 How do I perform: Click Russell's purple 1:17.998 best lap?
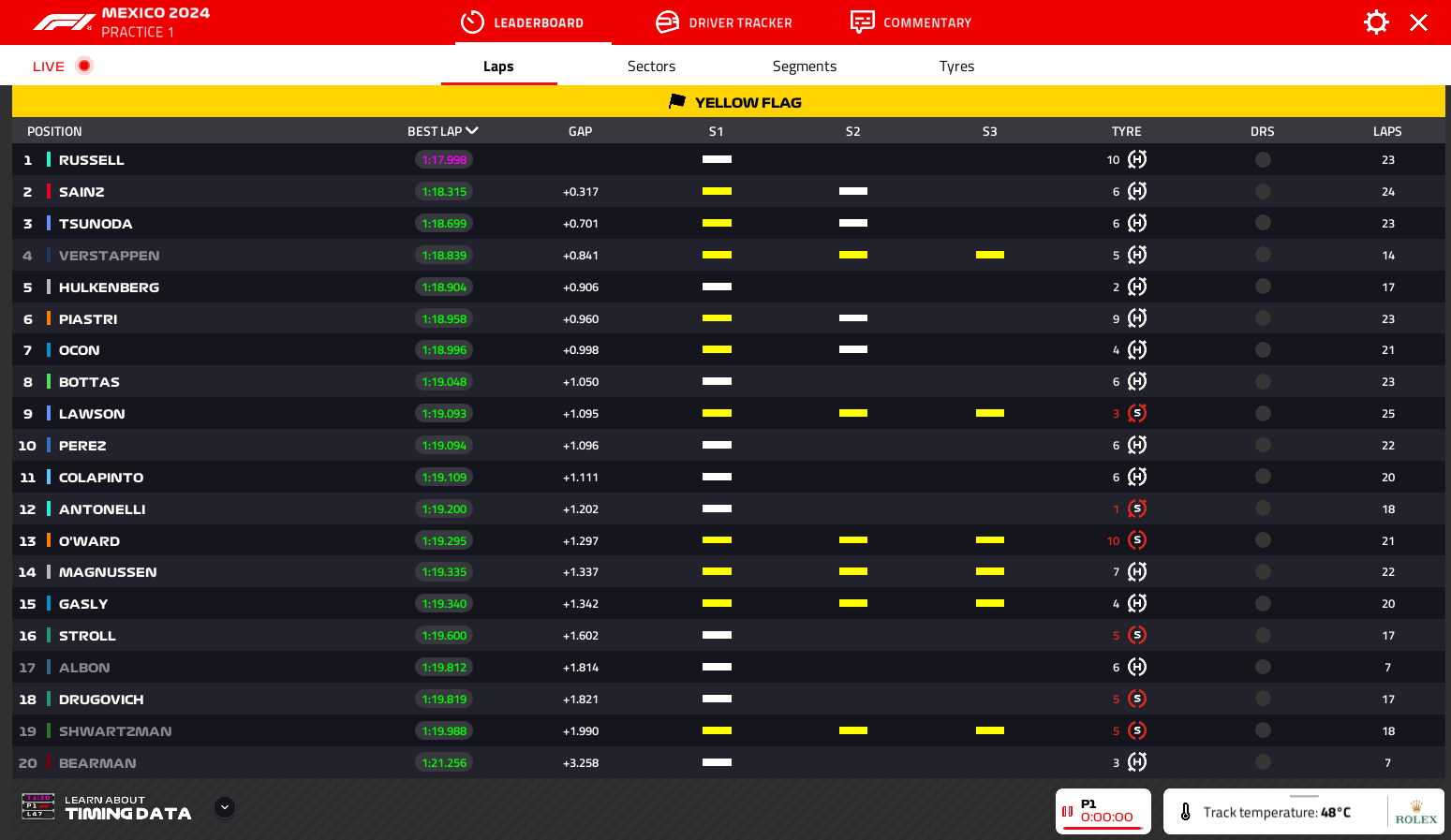point(444,160)
